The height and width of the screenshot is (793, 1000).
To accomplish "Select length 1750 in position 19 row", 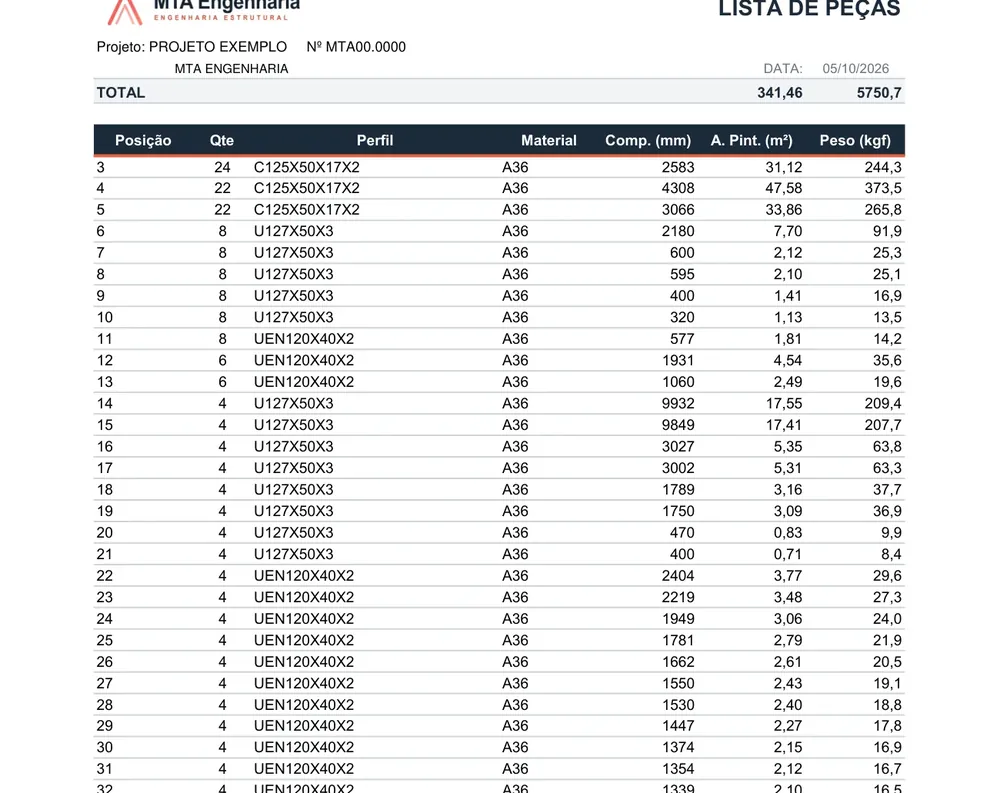I will (678, 512).
